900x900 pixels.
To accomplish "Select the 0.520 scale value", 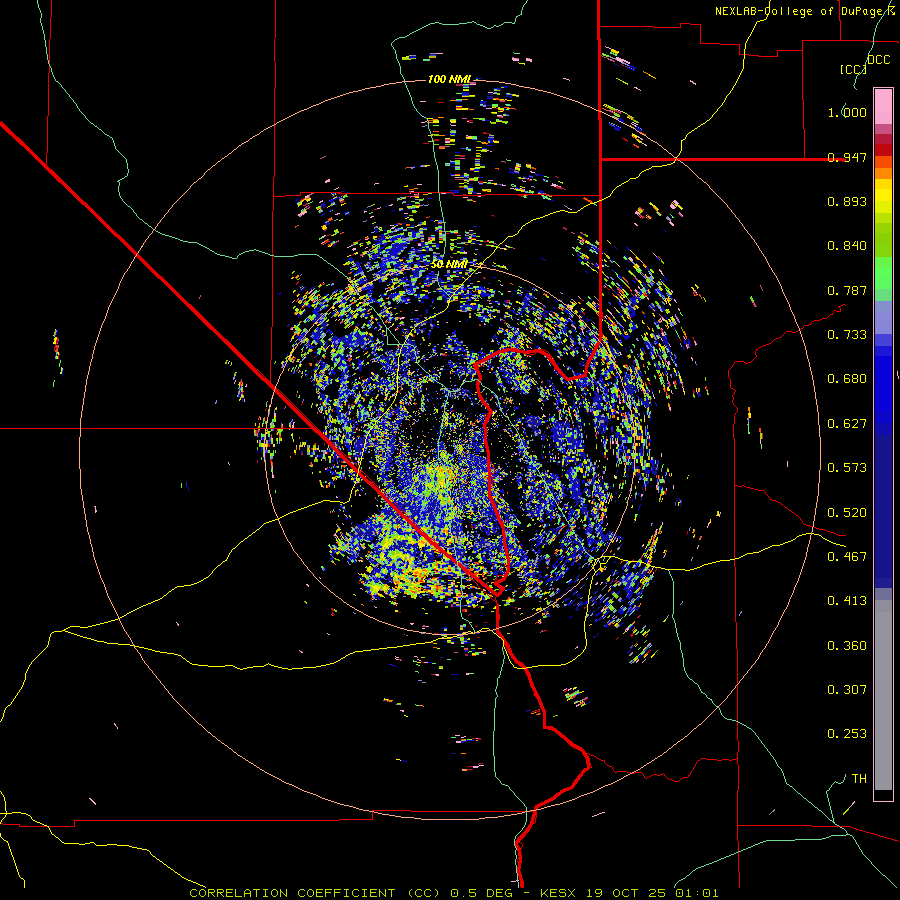I will [x=847, y=513].
